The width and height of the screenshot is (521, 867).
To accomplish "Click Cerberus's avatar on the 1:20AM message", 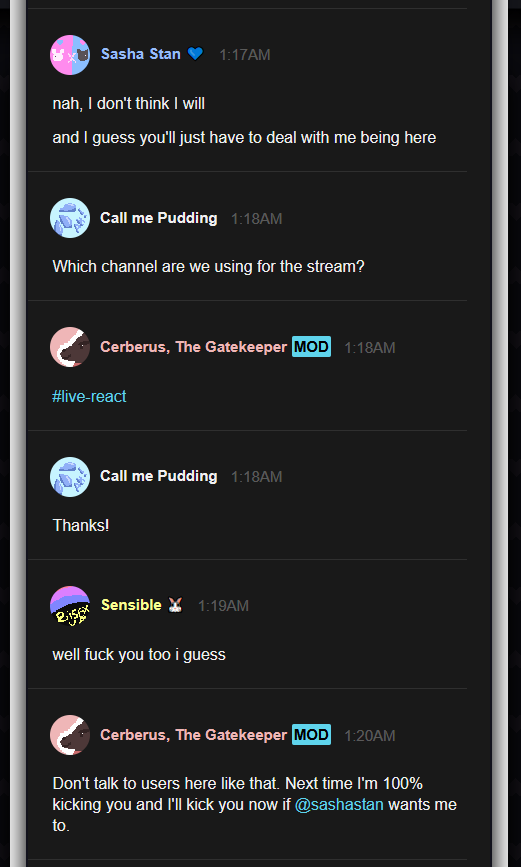I will click(70, 735).
